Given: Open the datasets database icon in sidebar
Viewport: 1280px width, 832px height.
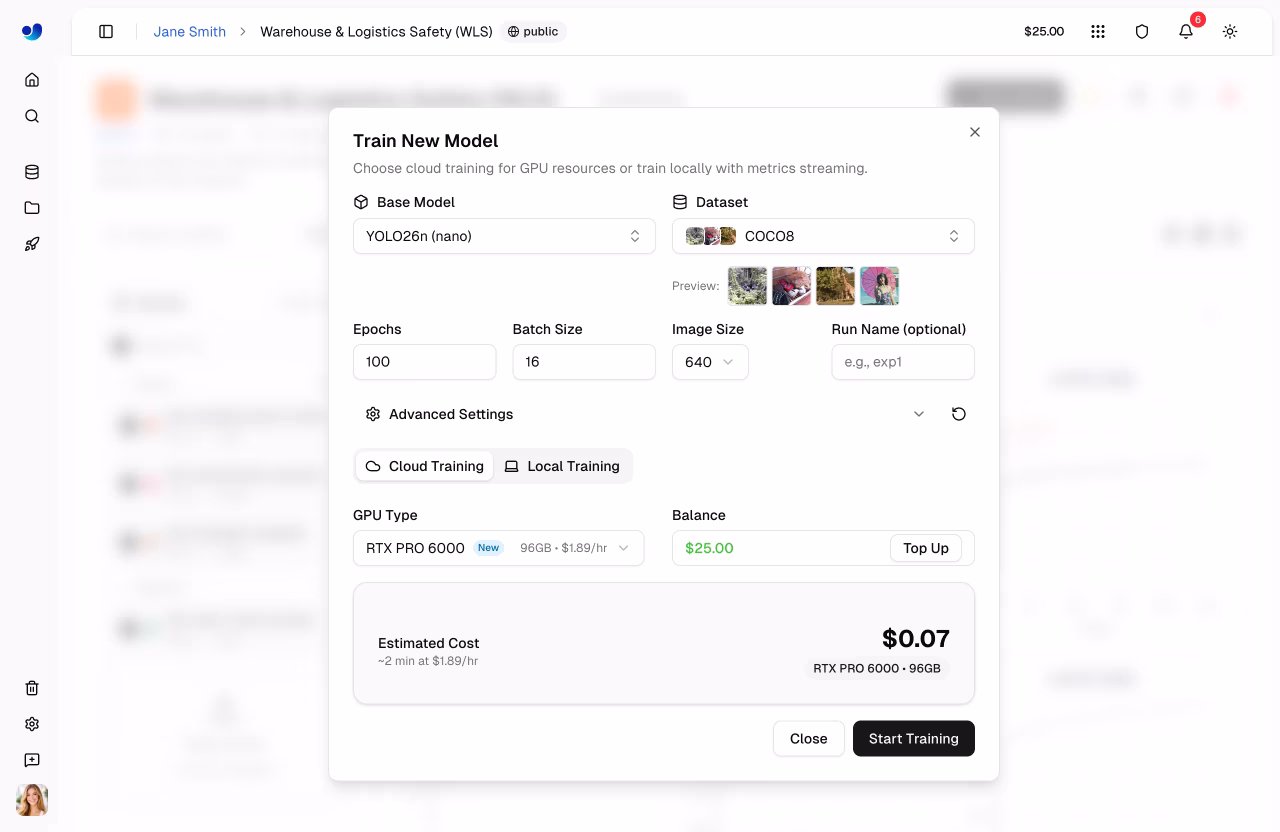Looking at the screenshot, I should (x=32, y=172).
